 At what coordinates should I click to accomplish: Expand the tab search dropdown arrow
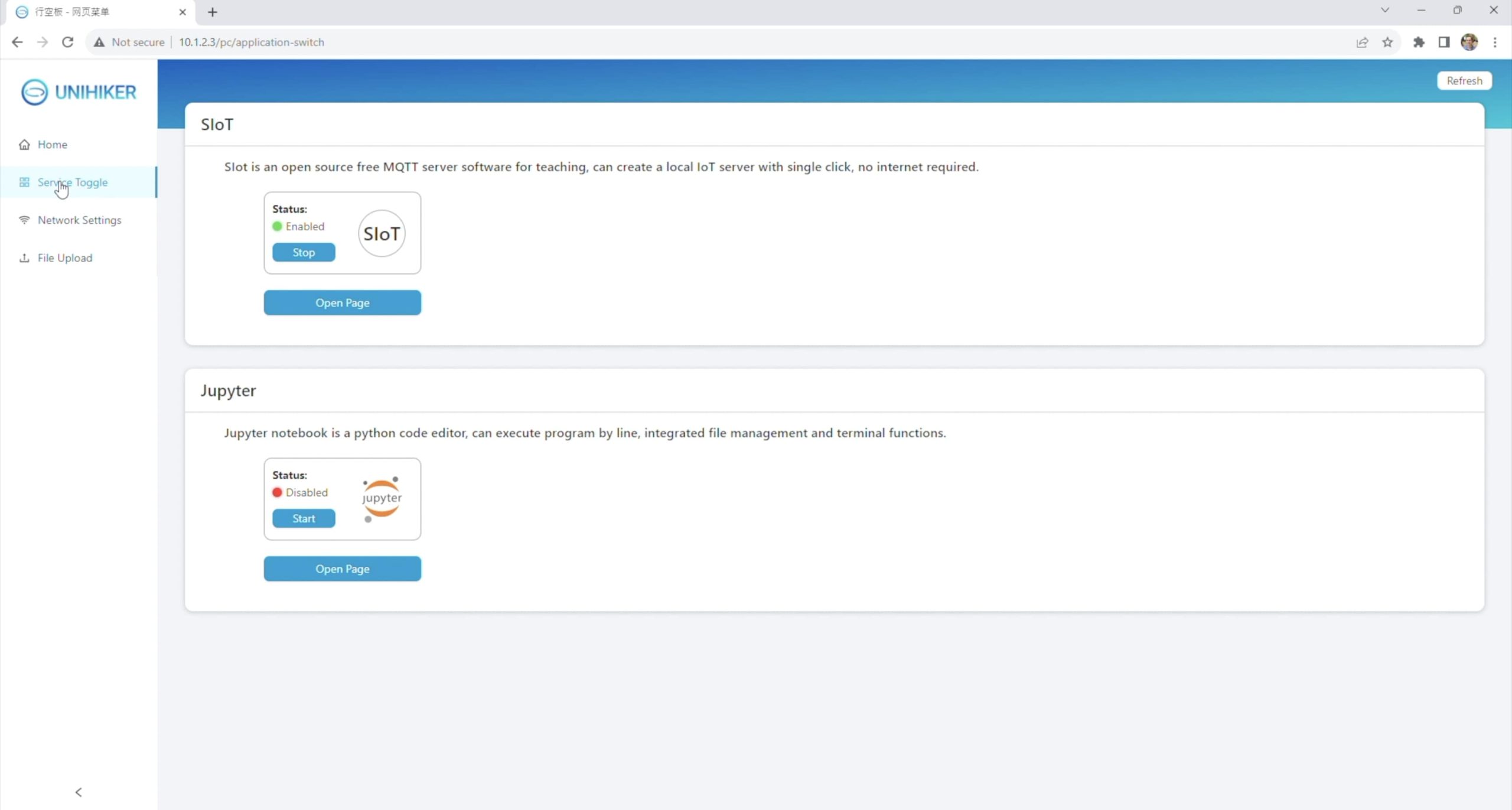[1384, 10]
